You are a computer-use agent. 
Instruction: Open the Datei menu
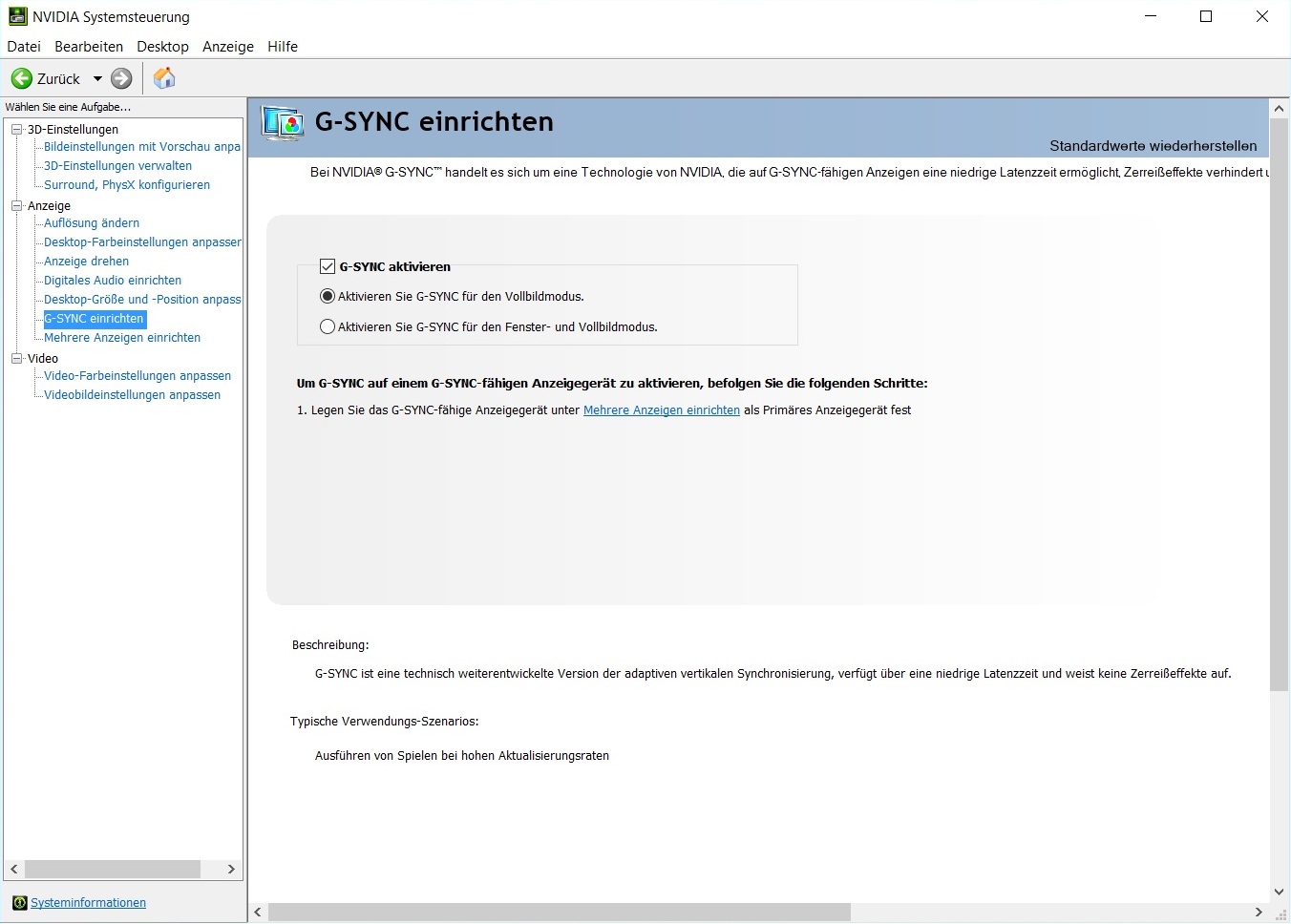(x=24, y=46)
